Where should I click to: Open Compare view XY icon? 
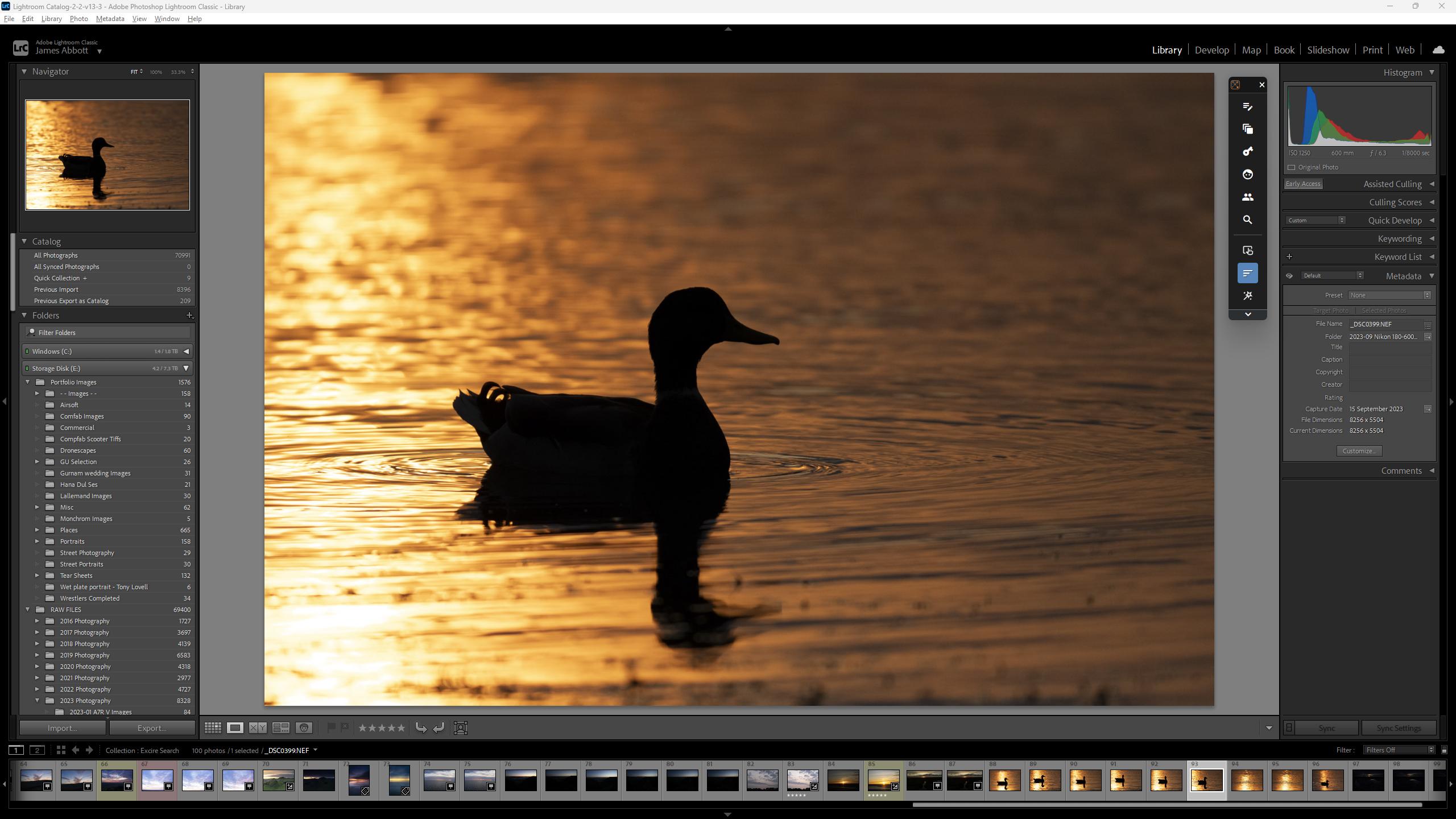coord(258,728)
